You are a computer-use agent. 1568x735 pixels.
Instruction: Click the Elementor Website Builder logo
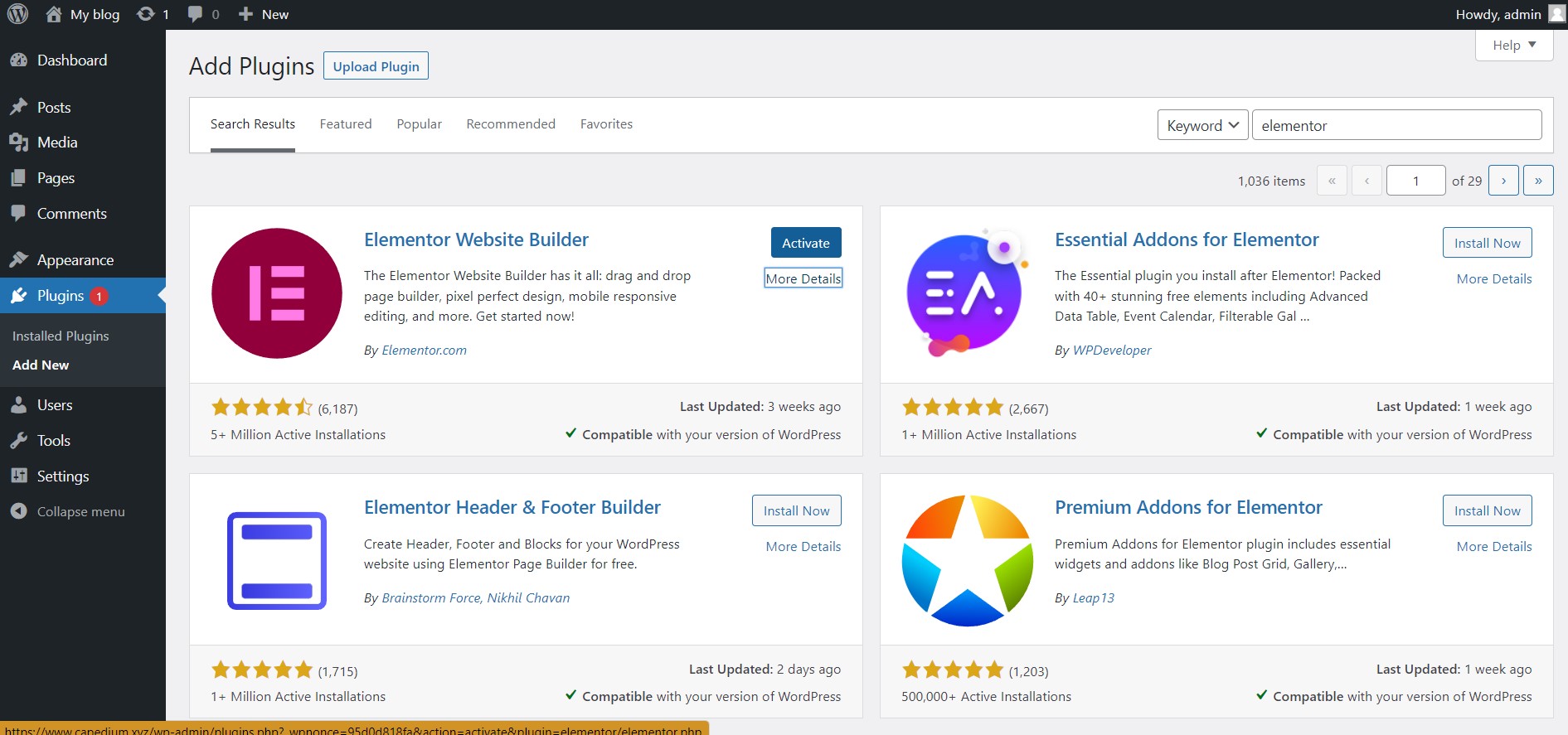click(x=276, y=293)
